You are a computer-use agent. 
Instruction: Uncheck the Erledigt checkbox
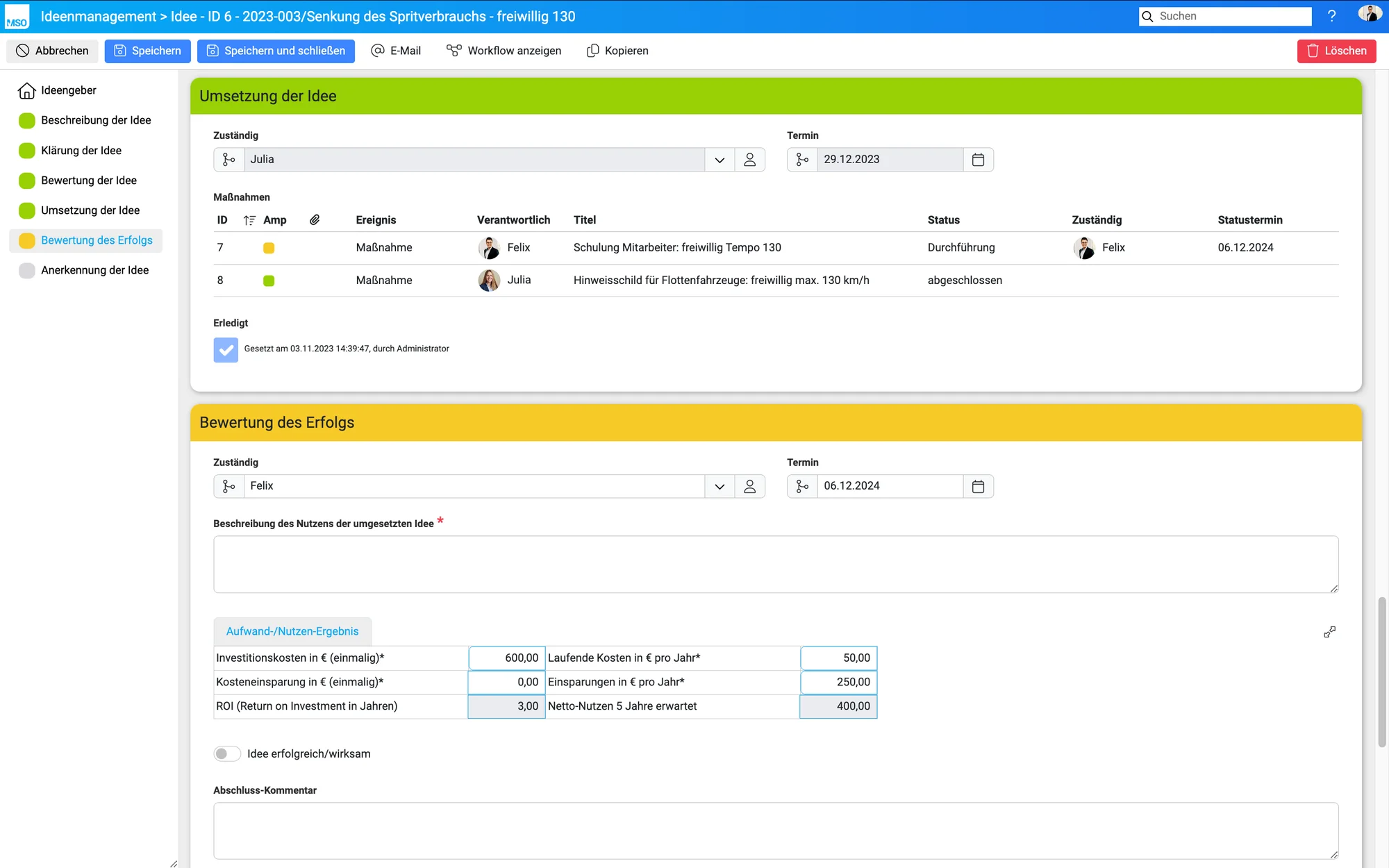point(226,349)
